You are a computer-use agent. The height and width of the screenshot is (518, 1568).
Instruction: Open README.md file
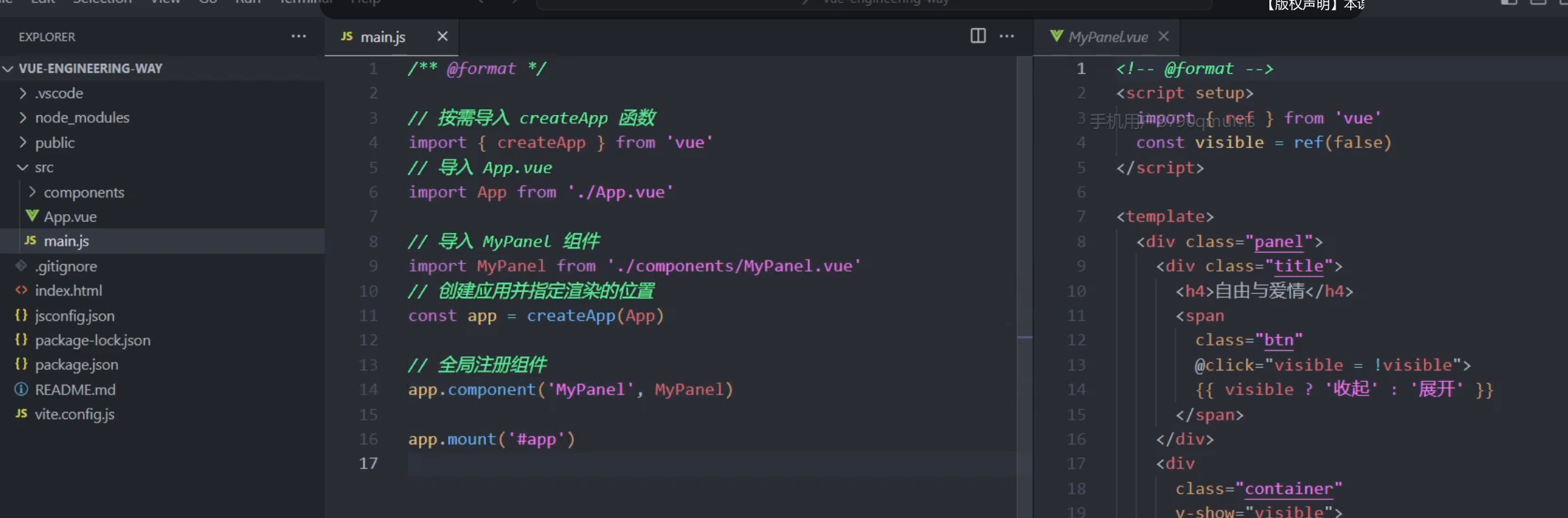[x=162, y=390]
